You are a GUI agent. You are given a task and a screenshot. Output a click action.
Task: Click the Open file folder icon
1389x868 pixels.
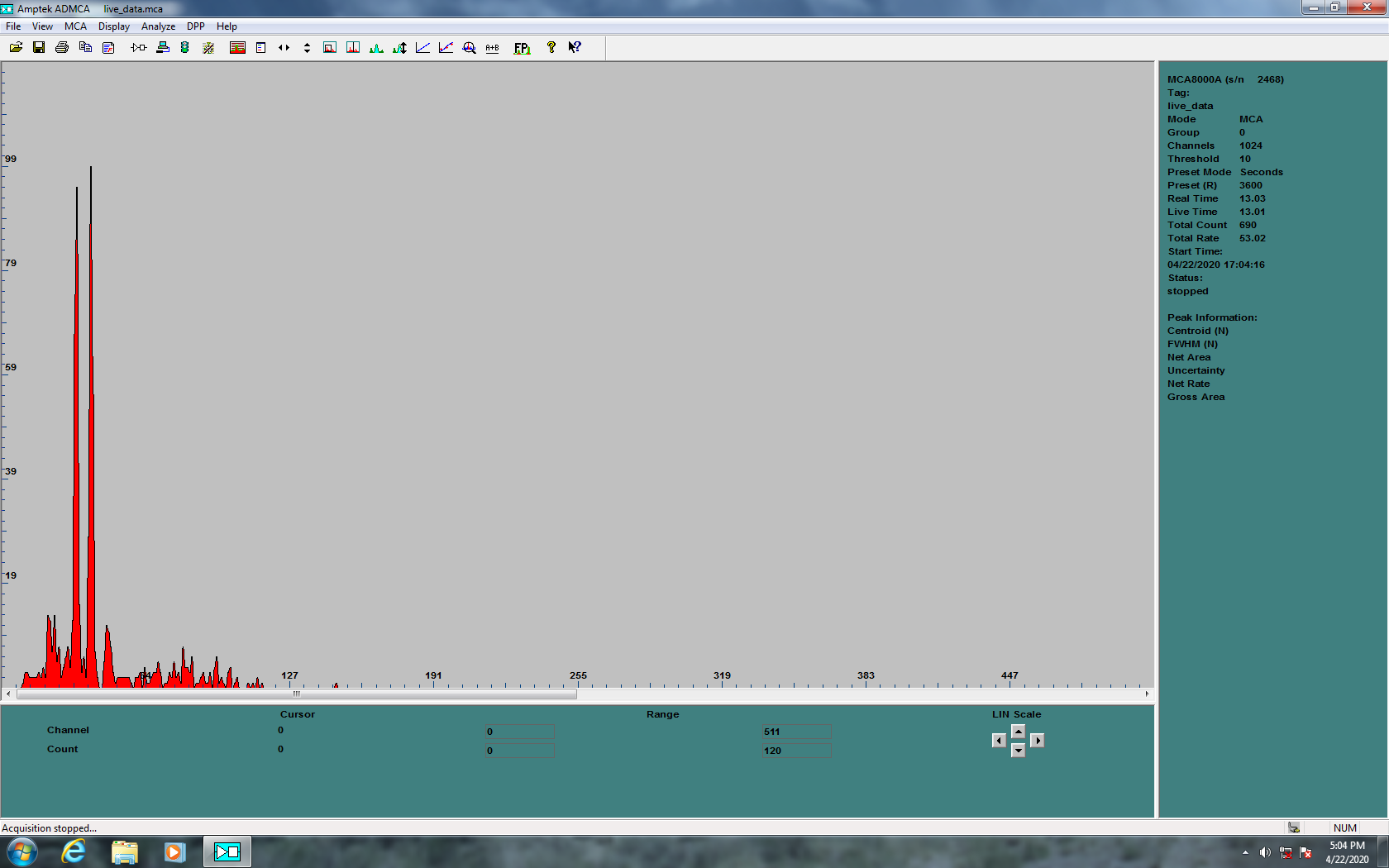click(x=16, y=48)
